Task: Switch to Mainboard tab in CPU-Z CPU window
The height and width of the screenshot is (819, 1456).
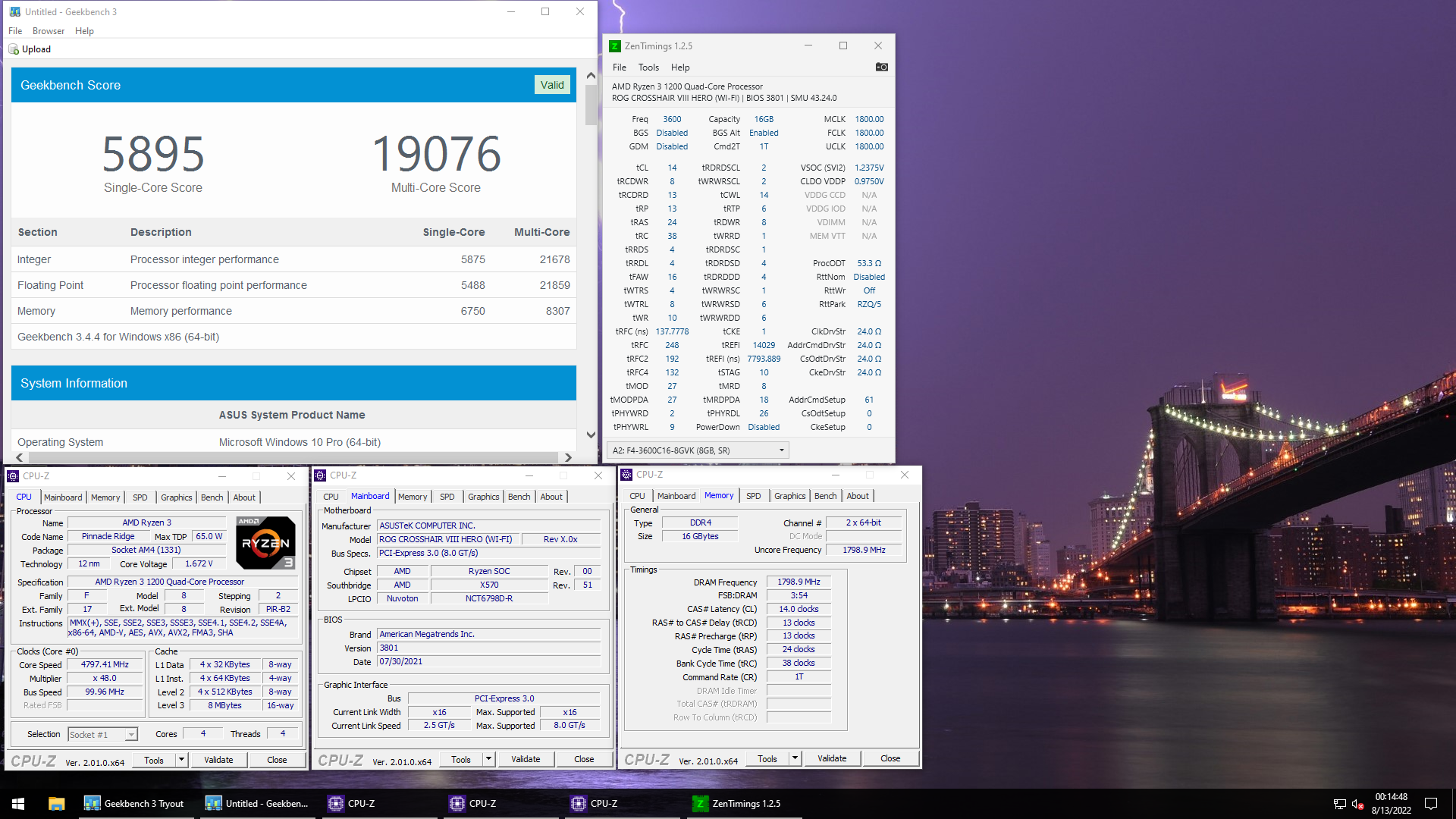Action: (63, 497)
